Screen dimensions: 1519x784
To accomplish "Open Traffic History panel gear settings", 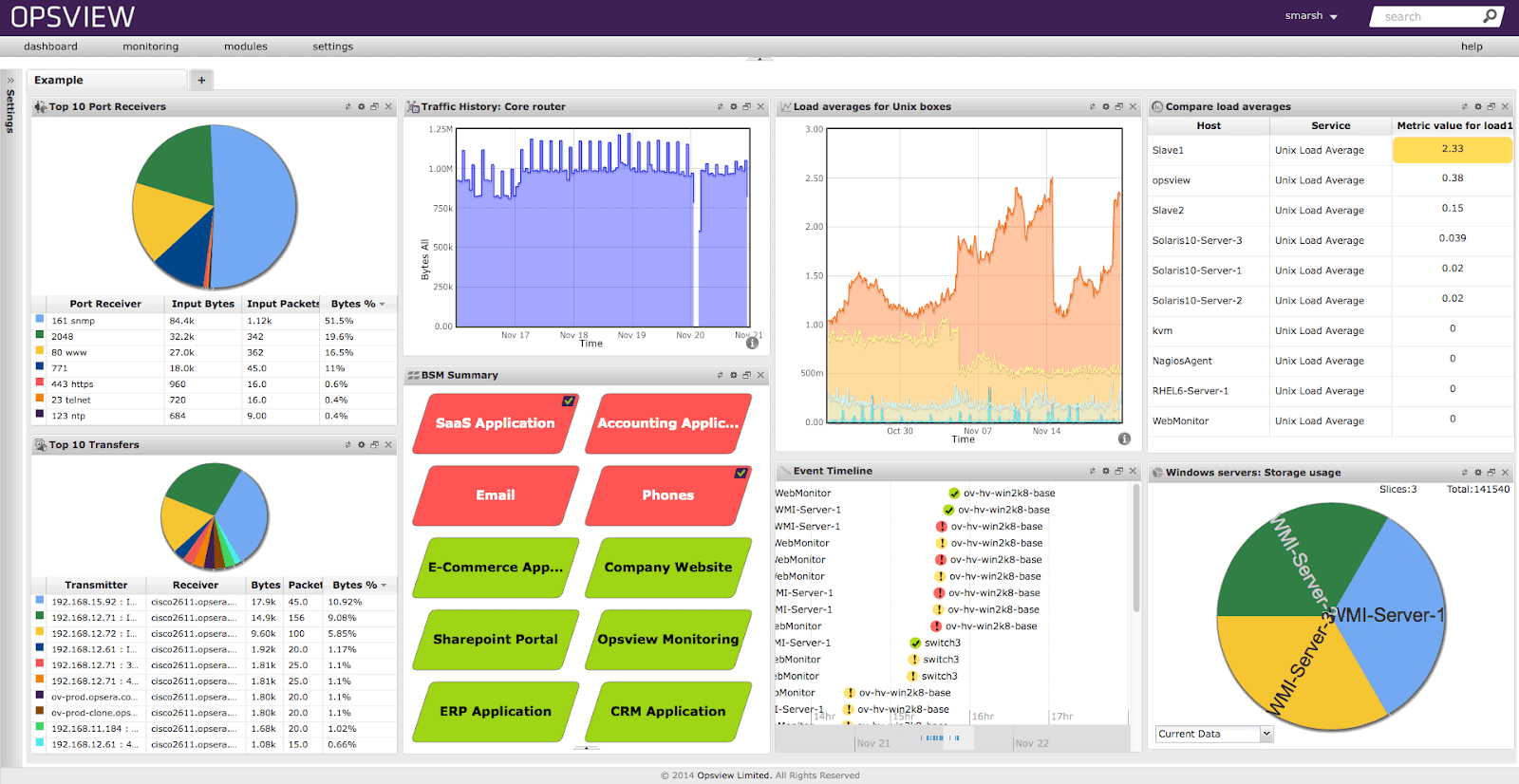I will tap(733, 107).
